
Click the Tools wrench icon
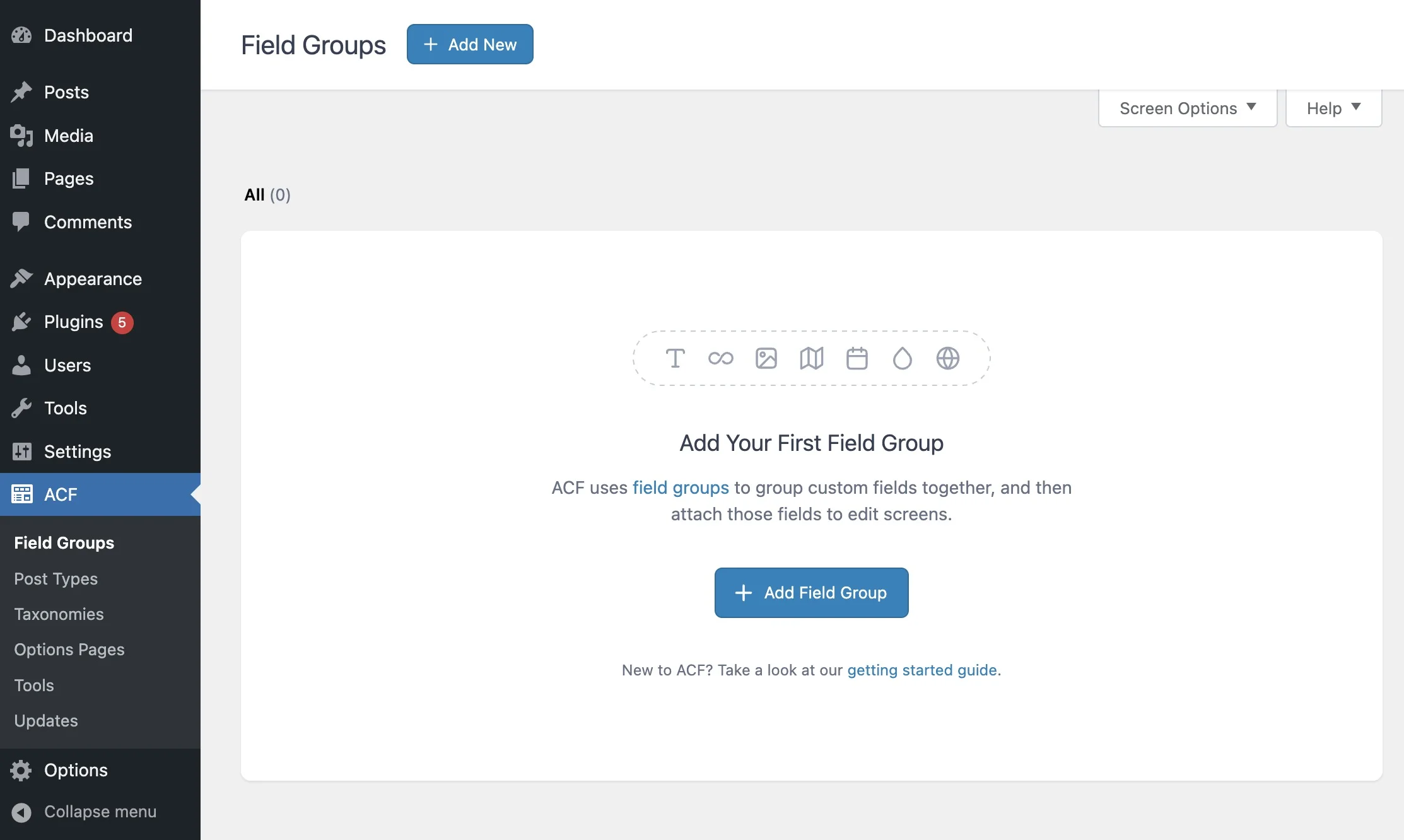click(x=21, y=408)
